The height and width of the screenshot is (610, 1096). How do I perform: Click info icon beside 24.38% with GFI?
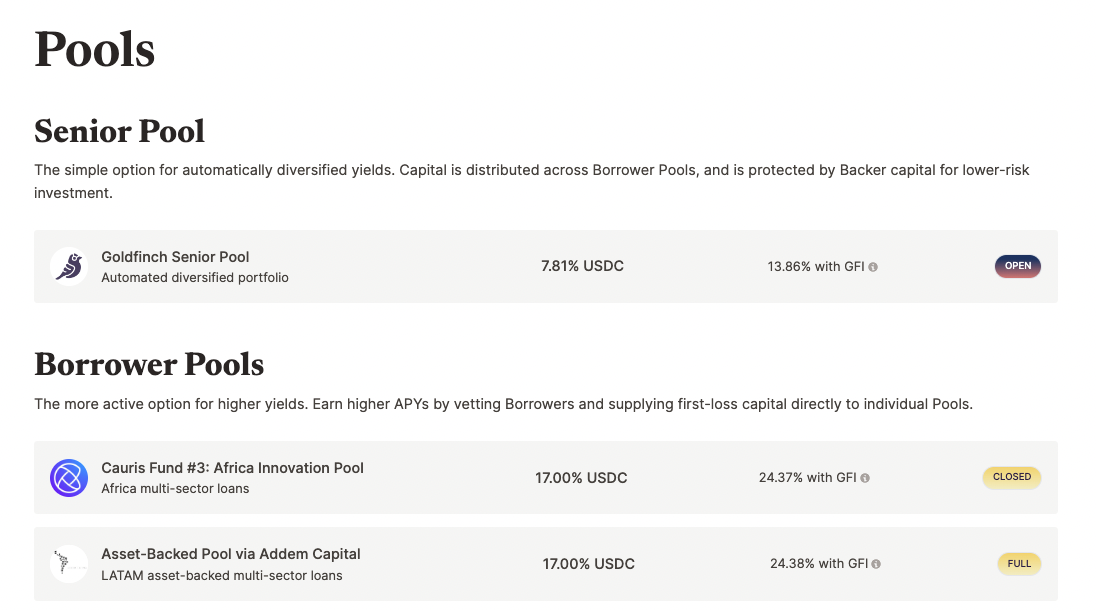[876, 564]
